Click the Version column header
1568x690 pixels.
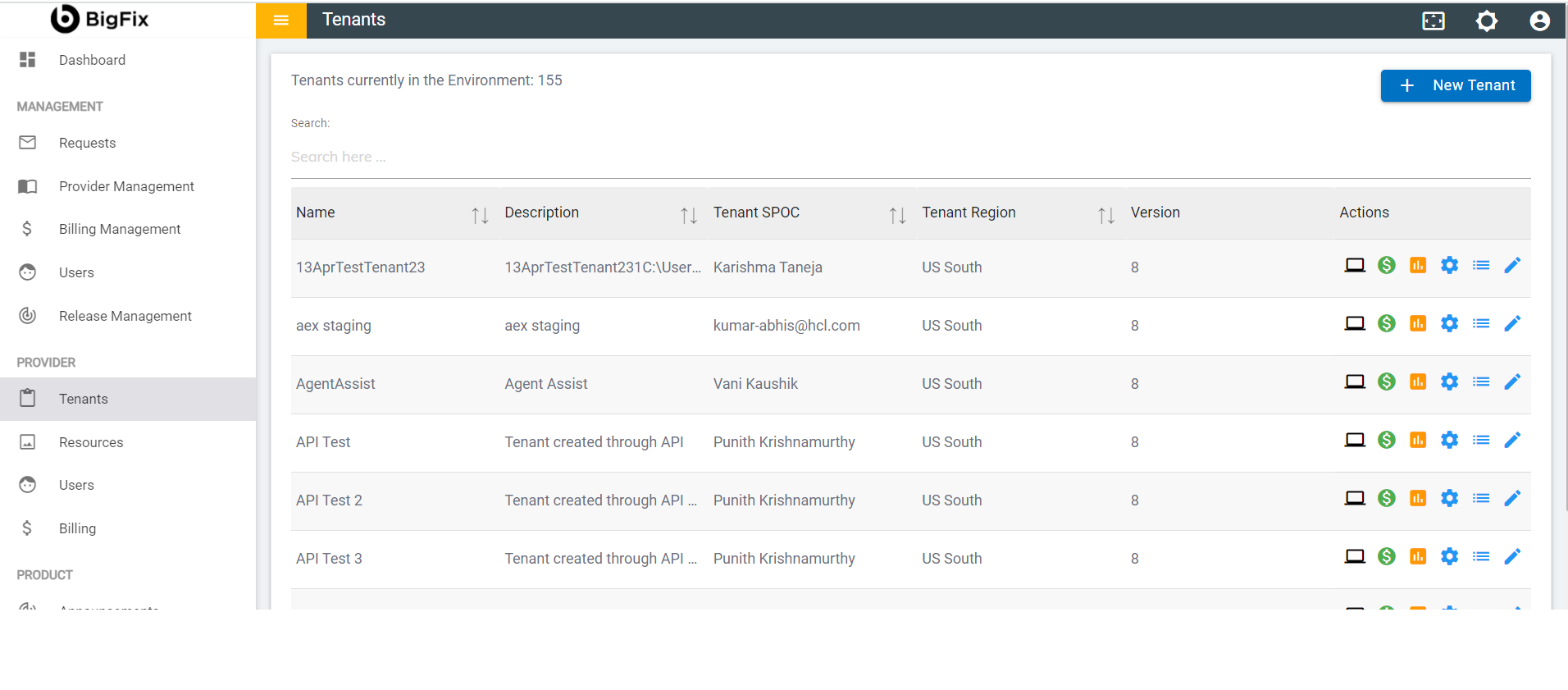tap(1155, 212)
